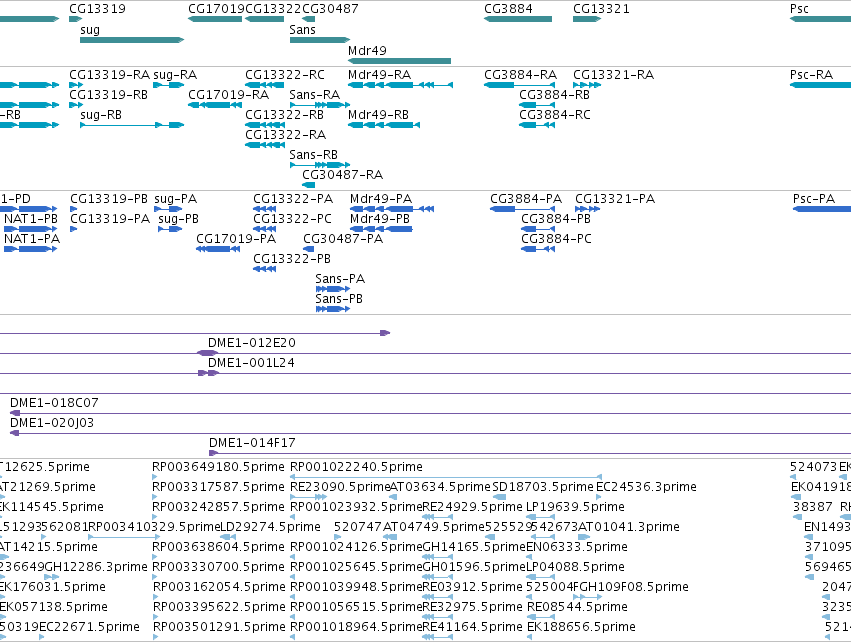
Task: Click EST label RP001018964.5prime
Action: coord(356,627)
